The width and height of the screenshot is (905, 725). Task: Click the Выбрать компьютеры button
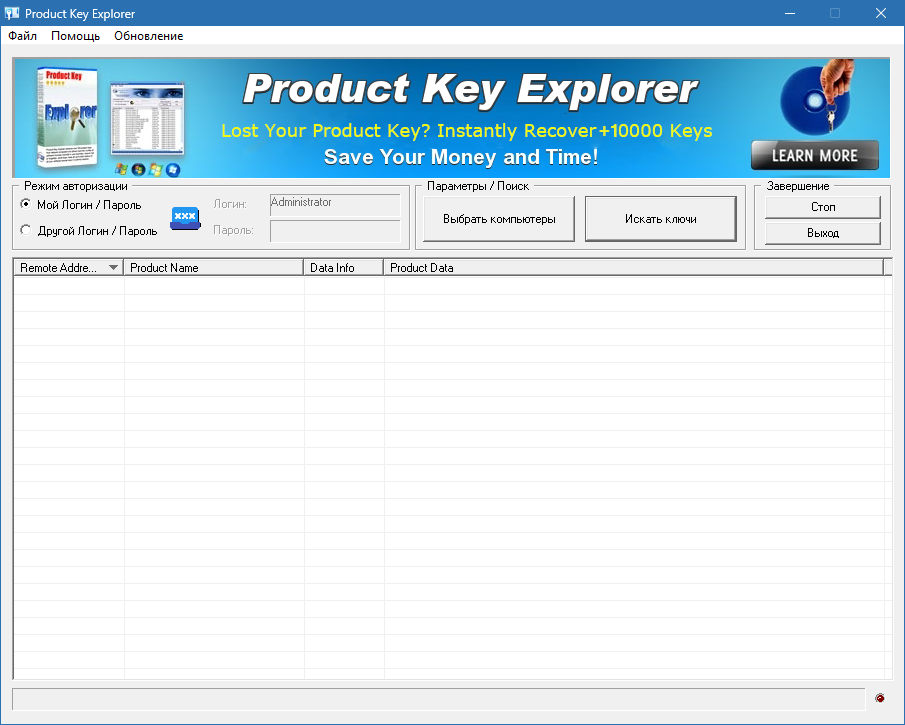click(x=499, y=219)
